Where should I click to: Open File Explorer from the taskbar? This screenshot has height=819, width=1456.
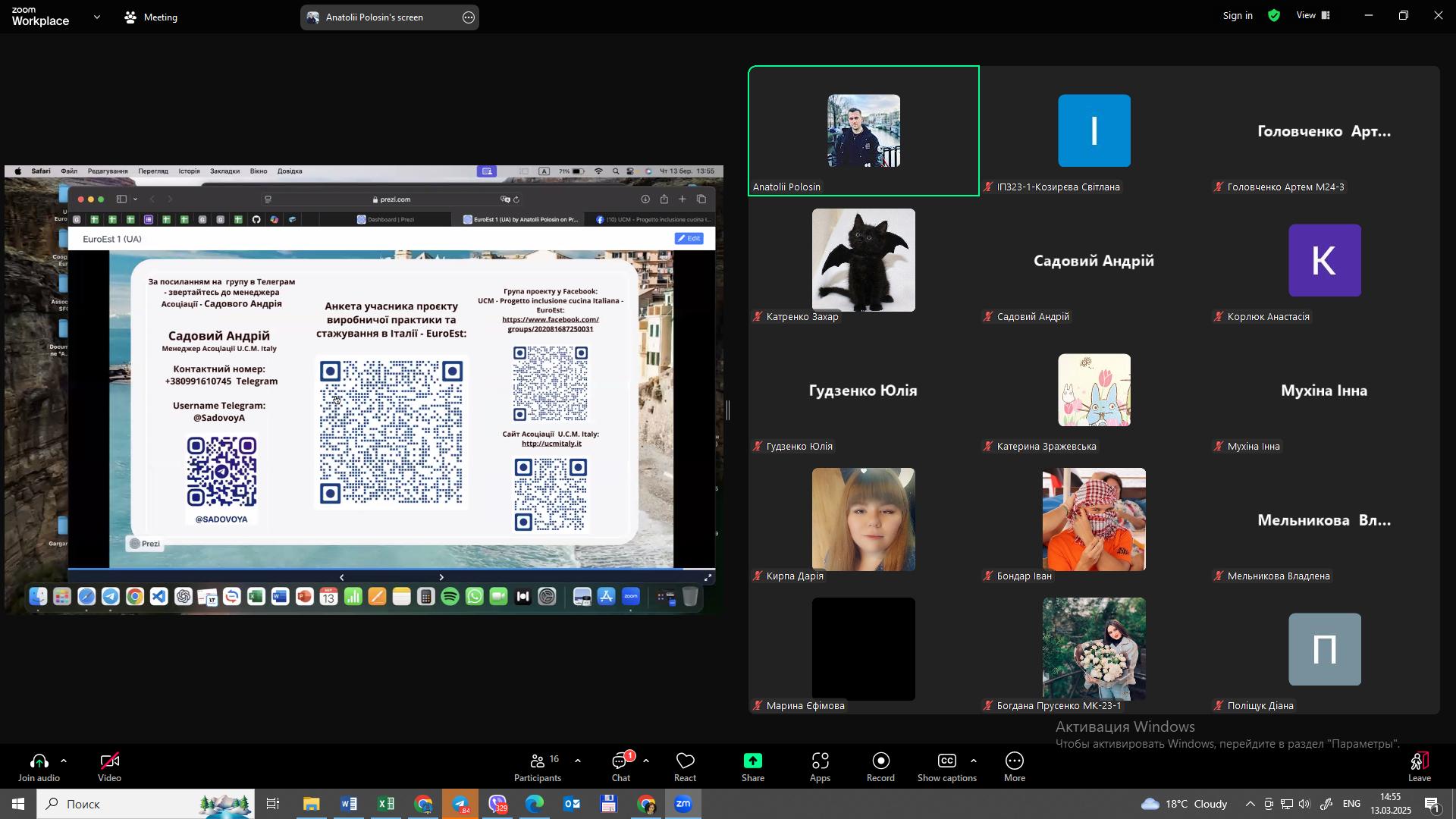pos(311,804)
